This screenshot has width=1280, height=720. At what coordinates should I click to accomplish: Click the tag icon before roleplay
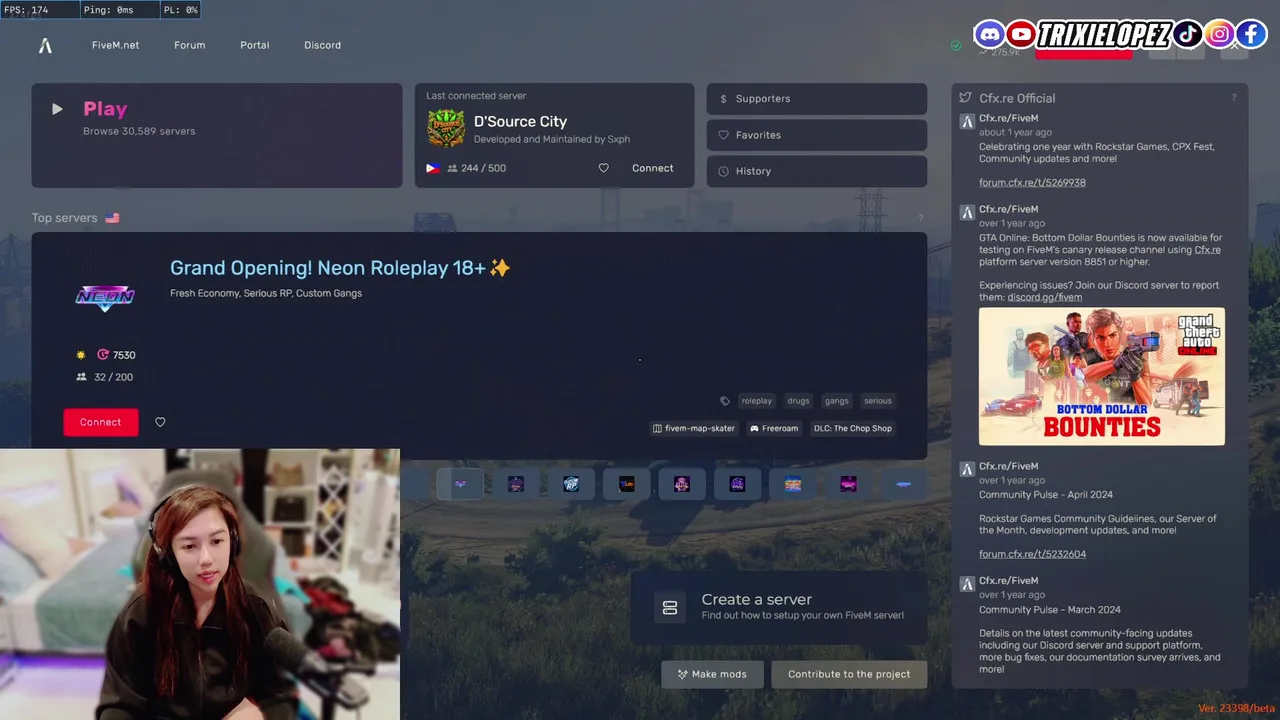725,401
